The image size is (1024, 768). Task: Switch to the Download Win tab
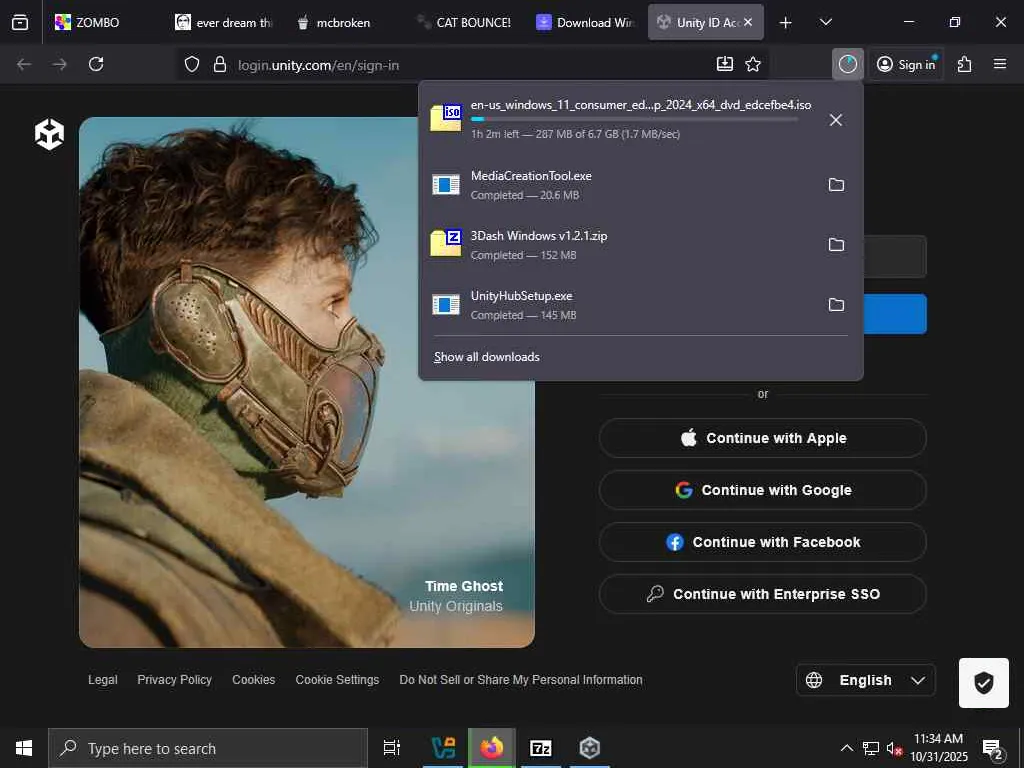[584, 22]
